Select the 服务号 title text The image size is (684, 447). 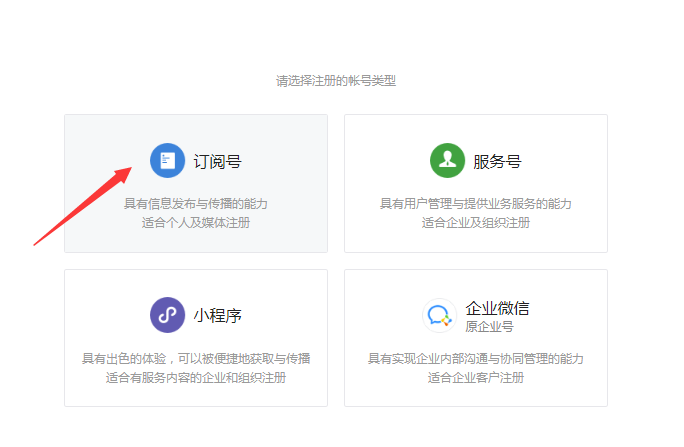(x=497, y=161)
